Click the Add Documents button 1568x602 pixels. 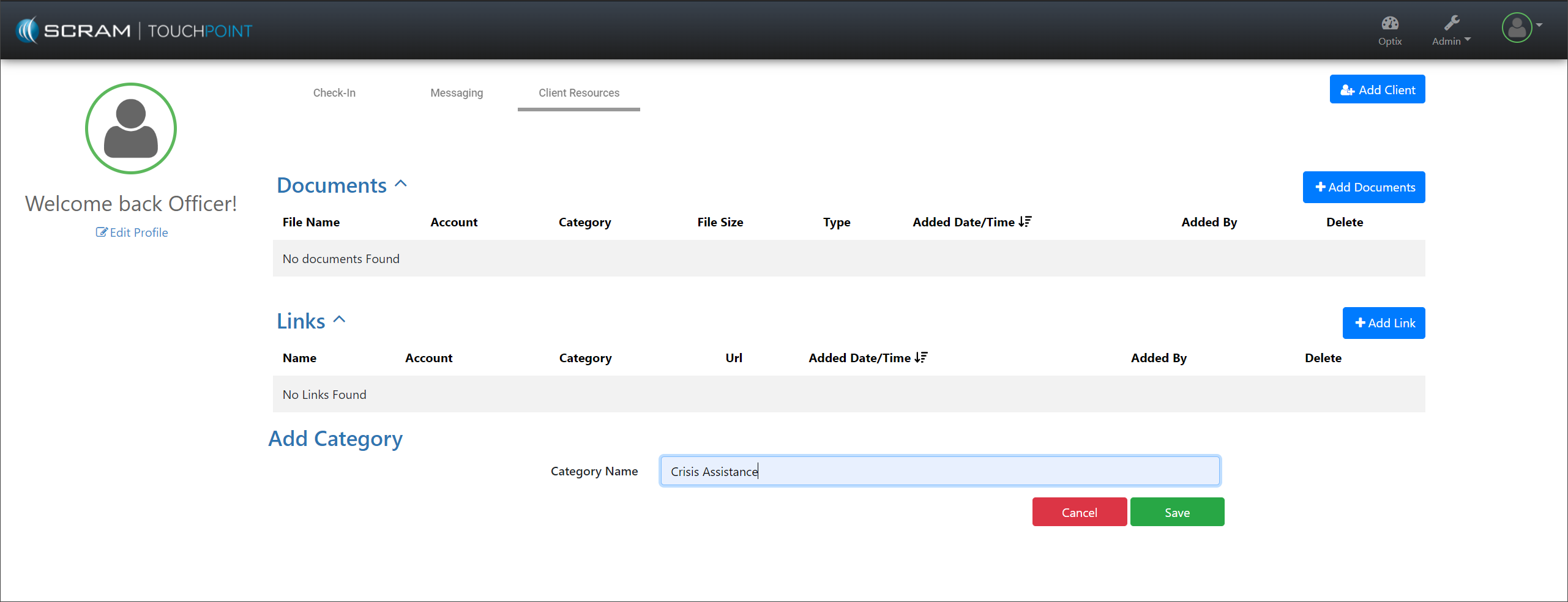pyautogui.click(x=1364, y=187)
